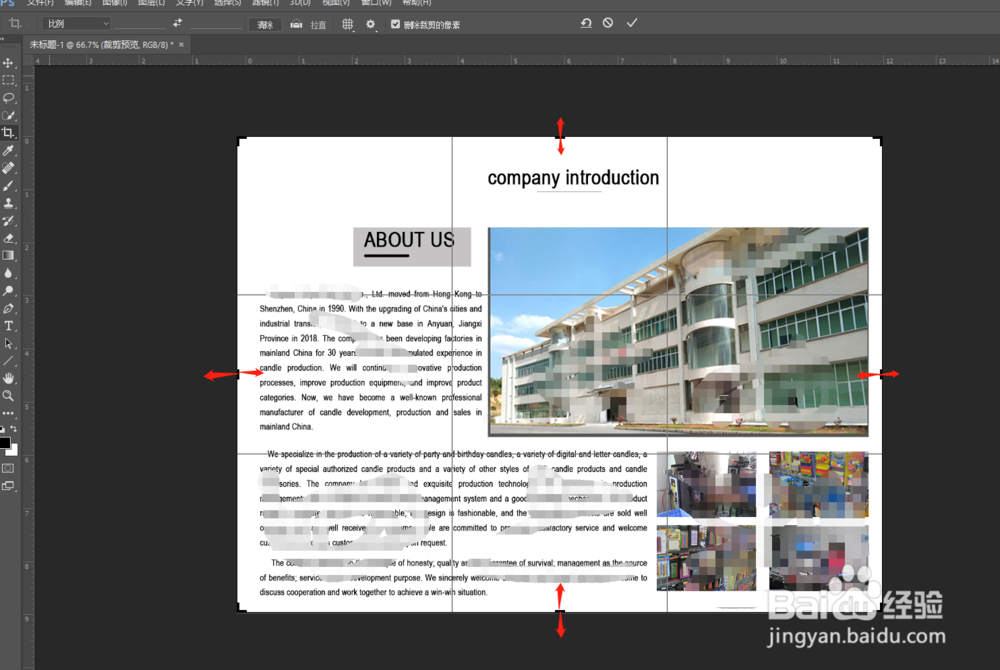Toggle the 删除裁剪的像素 checkbox
Image resolution: width=1000 pixels, height=670 pixels.
point(395,24)
